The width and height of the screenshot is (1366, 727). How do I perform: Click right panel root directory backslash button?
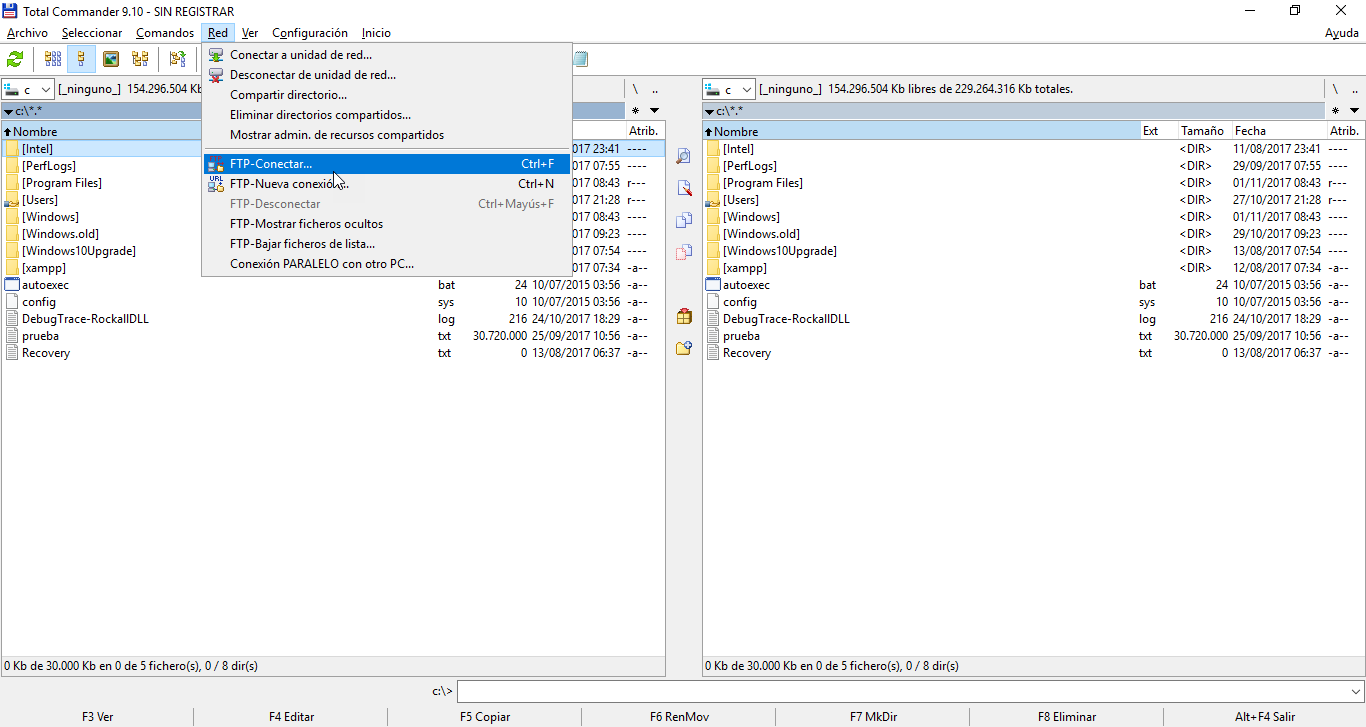(x=1335, y=89)
